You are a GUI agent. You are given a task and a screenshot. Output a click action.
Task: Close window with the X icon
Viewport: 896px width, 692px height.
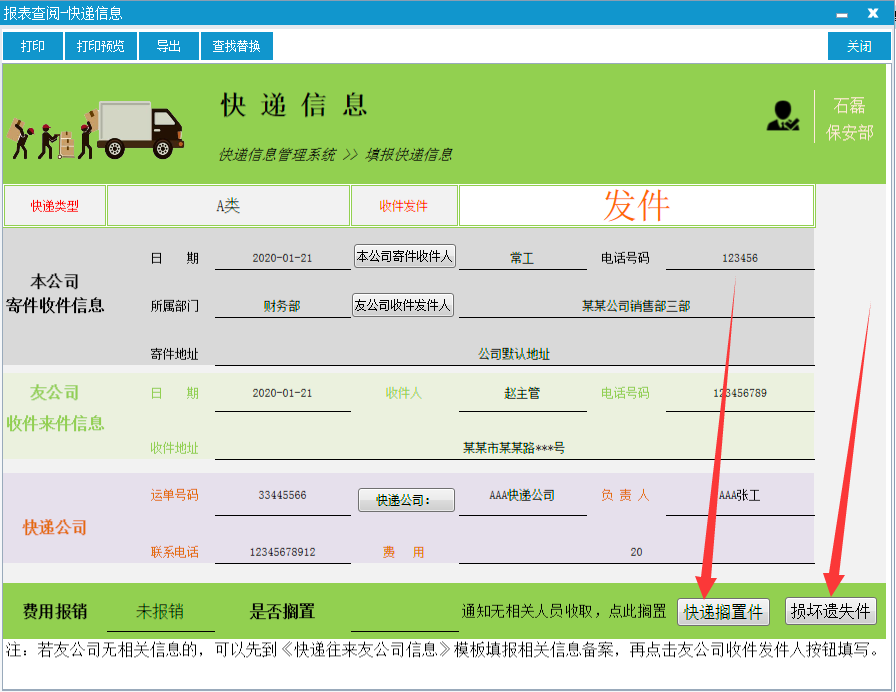(x=873, y=13)
